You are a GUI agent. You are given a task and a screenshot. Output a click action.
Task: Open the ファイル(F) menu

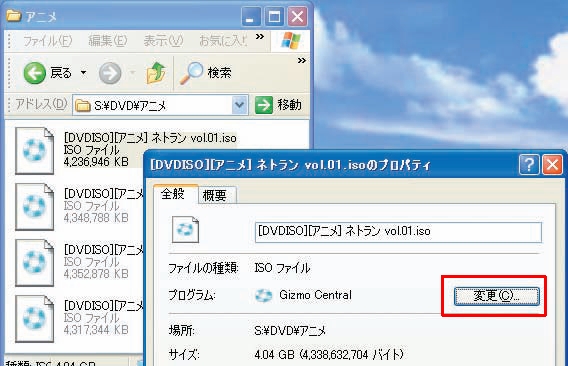(x=47, y=41)
